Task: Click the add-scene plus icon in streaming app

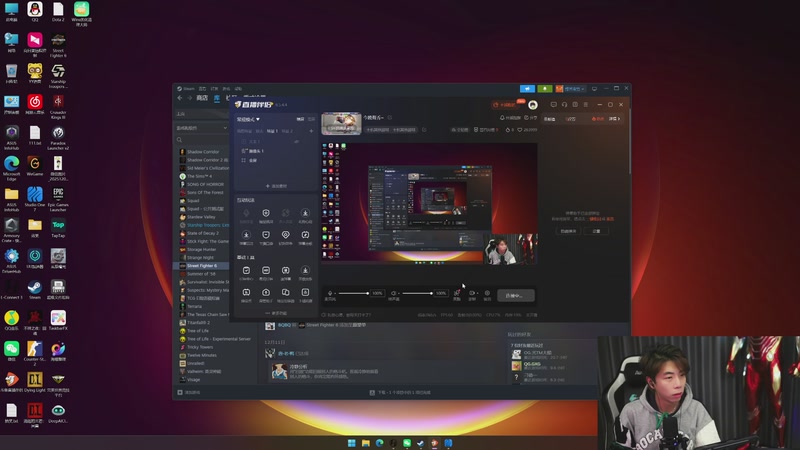Action: click(311, 131)
